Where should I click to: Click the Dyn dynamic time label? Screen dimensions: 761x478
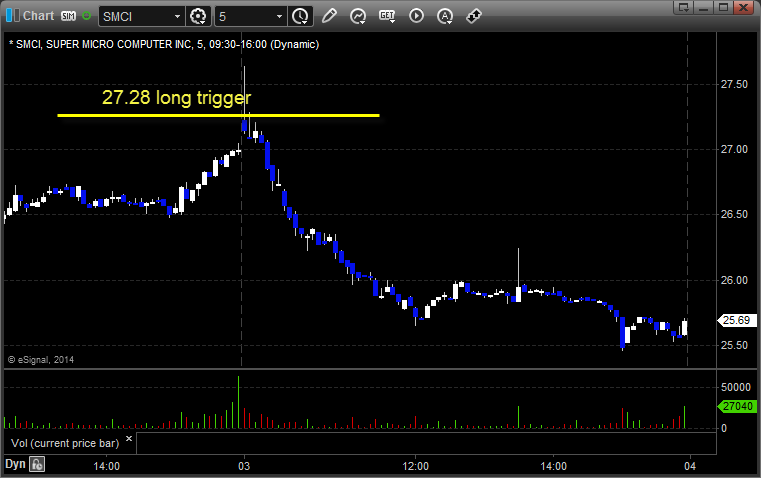coord(15,464)
